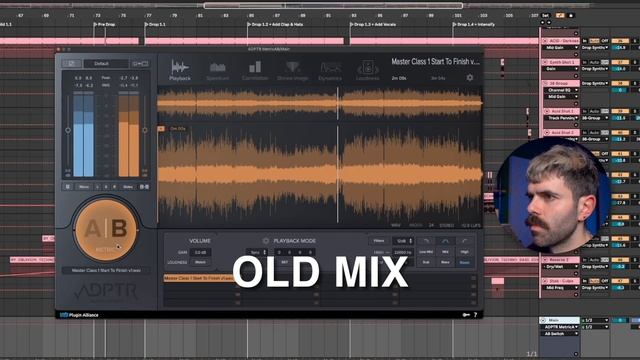Open MetricAB settings gear
The height and width of the screenshot is (360, 640).
coord(470,77)
